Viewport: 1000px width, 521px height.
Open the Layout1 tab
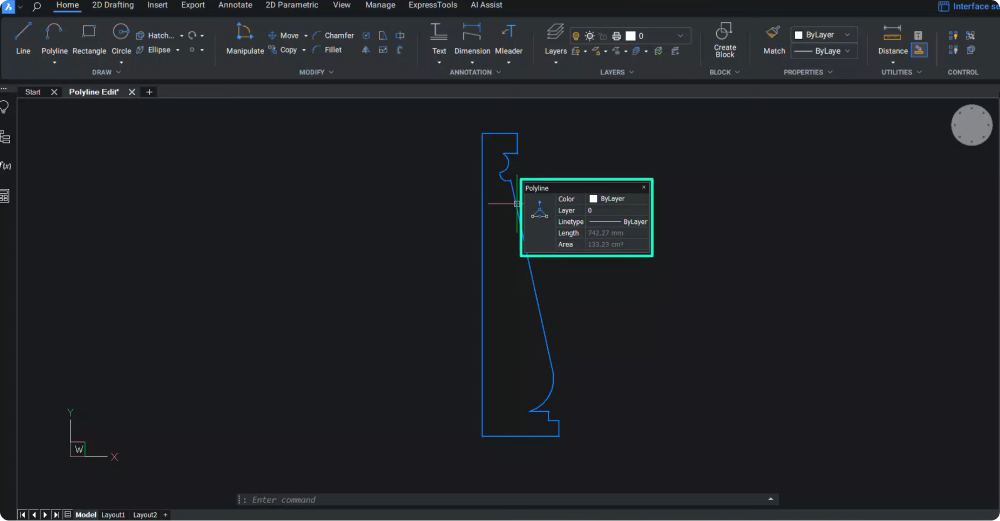point(112,515)
